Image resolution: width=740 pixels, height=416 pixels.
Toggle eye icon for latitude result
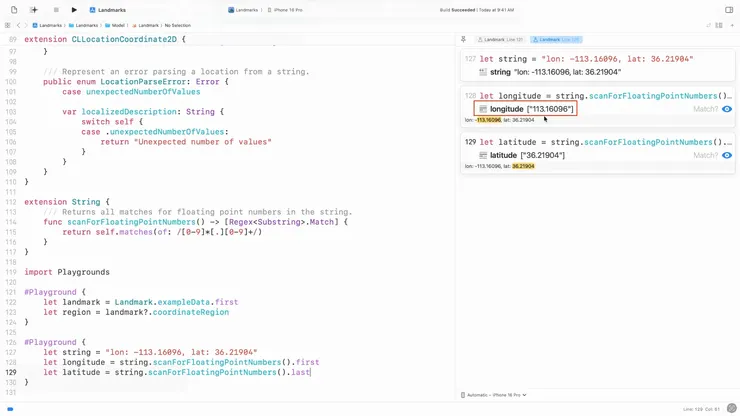pos(727,155)
